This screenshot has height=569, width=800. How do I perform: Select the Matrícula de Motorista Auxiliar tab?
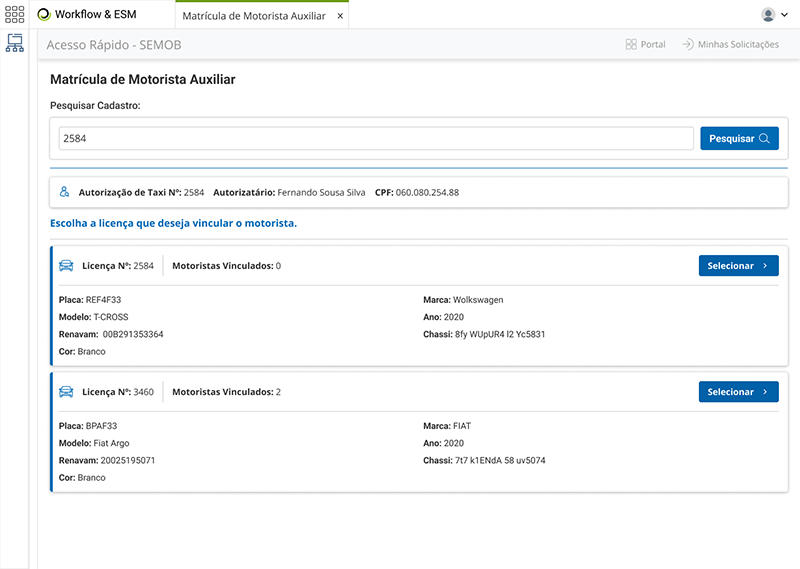coord(253,16)
